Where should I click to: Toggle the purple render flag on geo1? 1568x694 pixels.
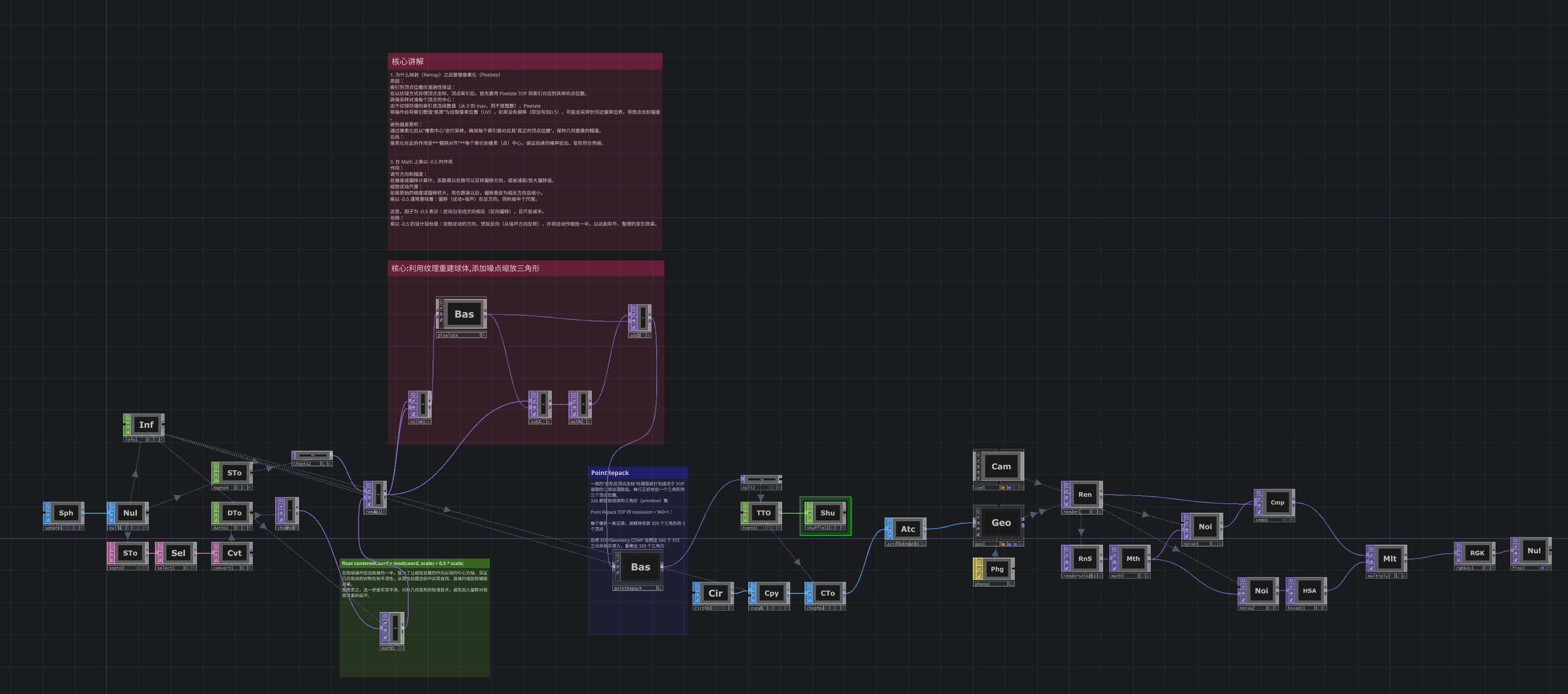(x=1010, y=544)
